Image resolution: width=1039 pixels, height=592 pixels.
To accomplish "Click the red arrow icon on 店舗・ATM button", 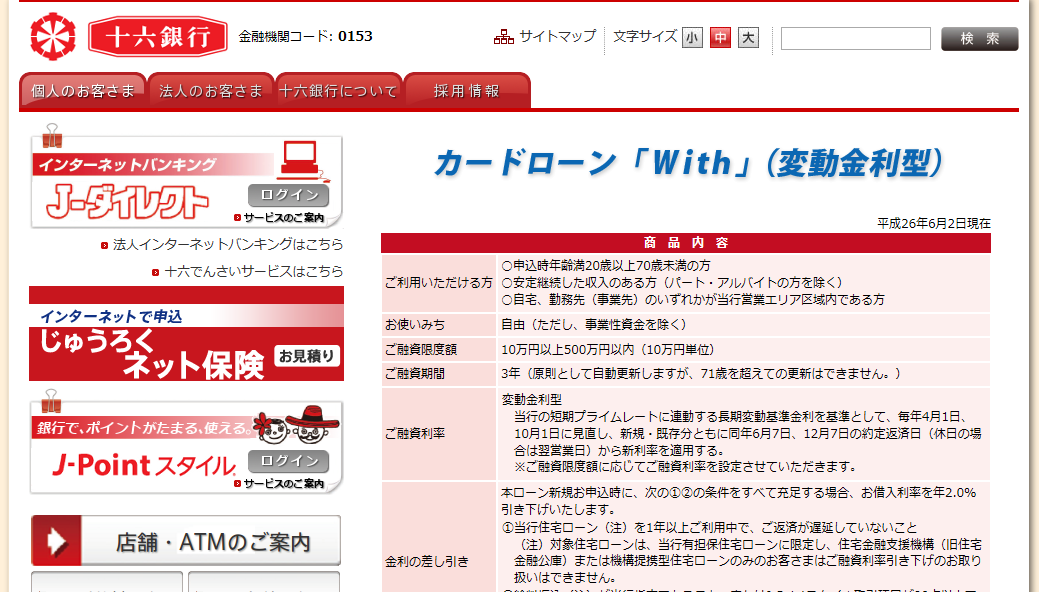I will coord(56,540).
